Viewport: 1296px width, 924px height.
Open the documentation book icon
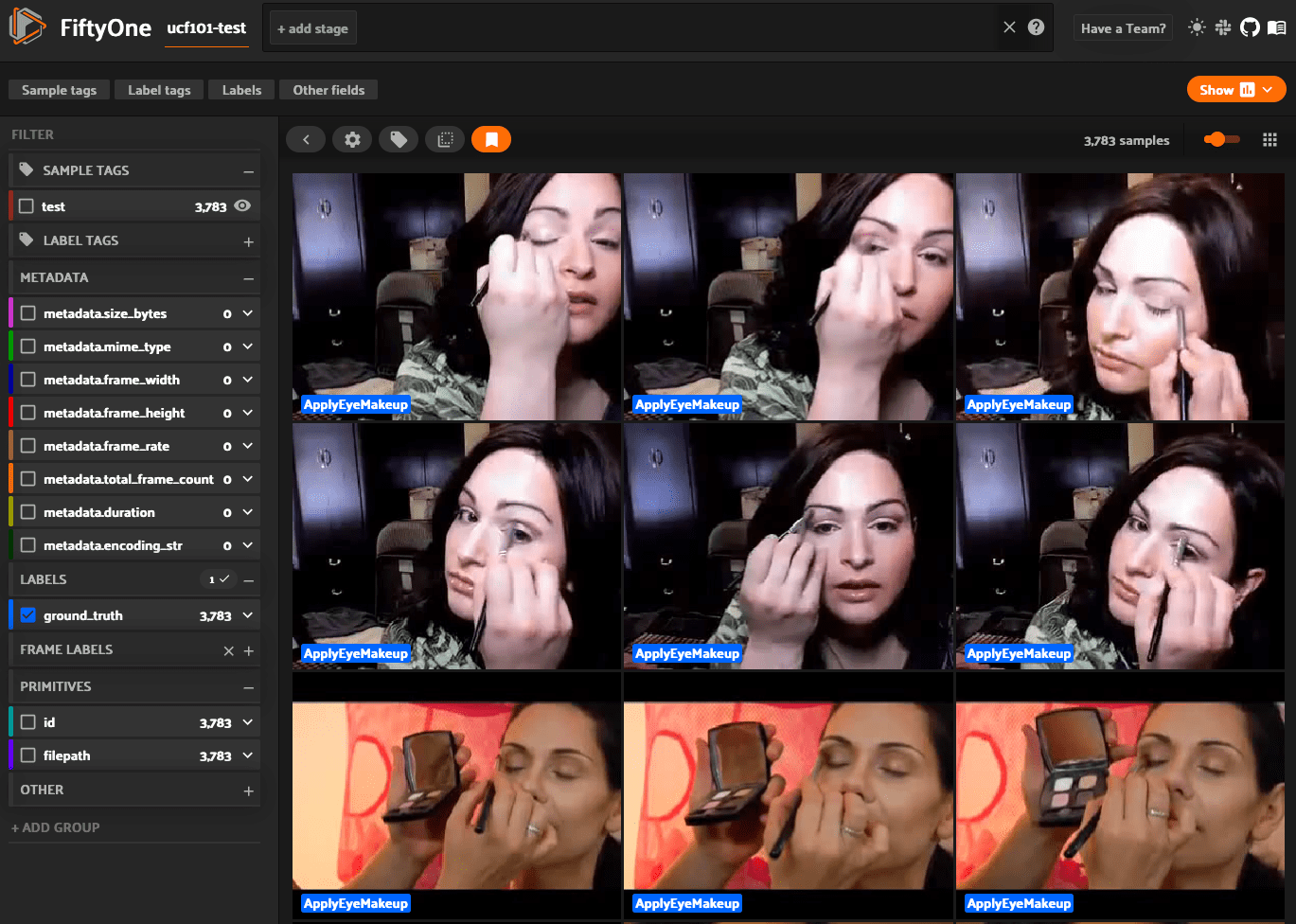[x=1276, y=27]
